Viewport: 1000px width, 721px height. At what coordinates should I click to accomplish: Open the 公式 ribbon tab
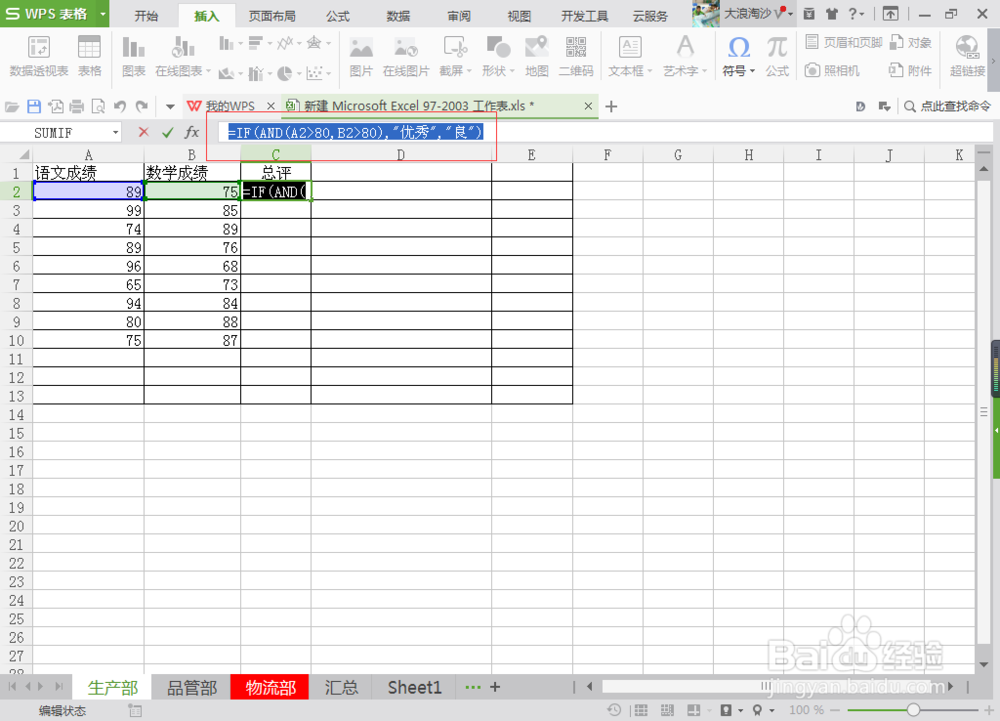click(x=338, y=16)
